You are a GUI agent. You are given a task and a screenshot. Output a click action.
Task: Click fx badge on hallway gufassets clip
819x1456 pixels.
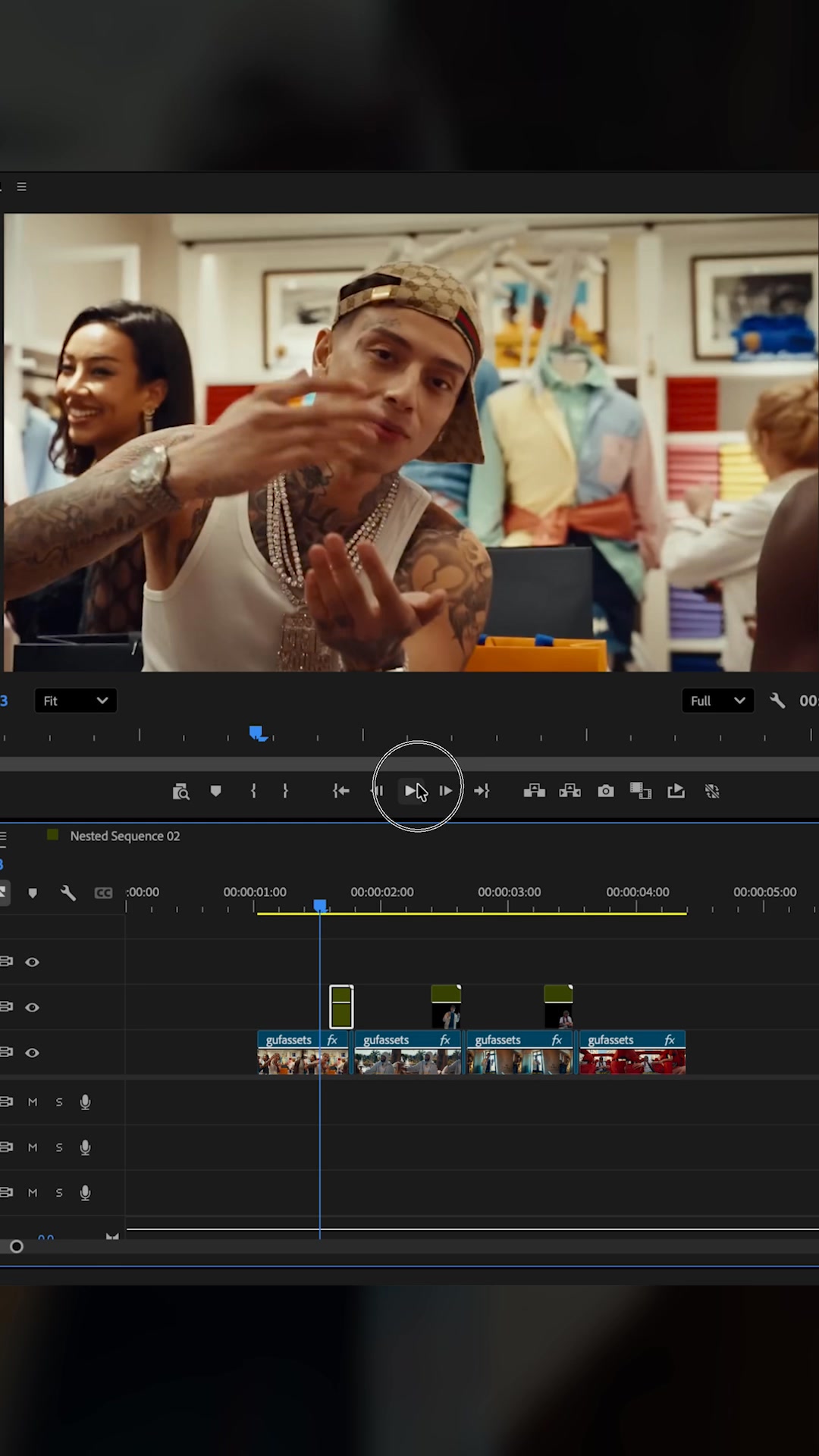(557, 1040)
